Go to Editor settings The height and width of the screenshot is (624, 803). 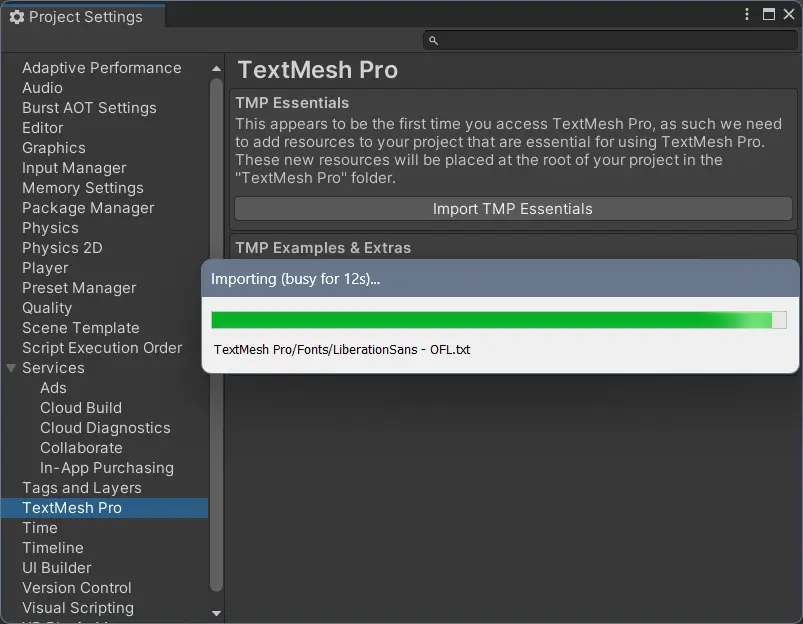tap(43, 128)
